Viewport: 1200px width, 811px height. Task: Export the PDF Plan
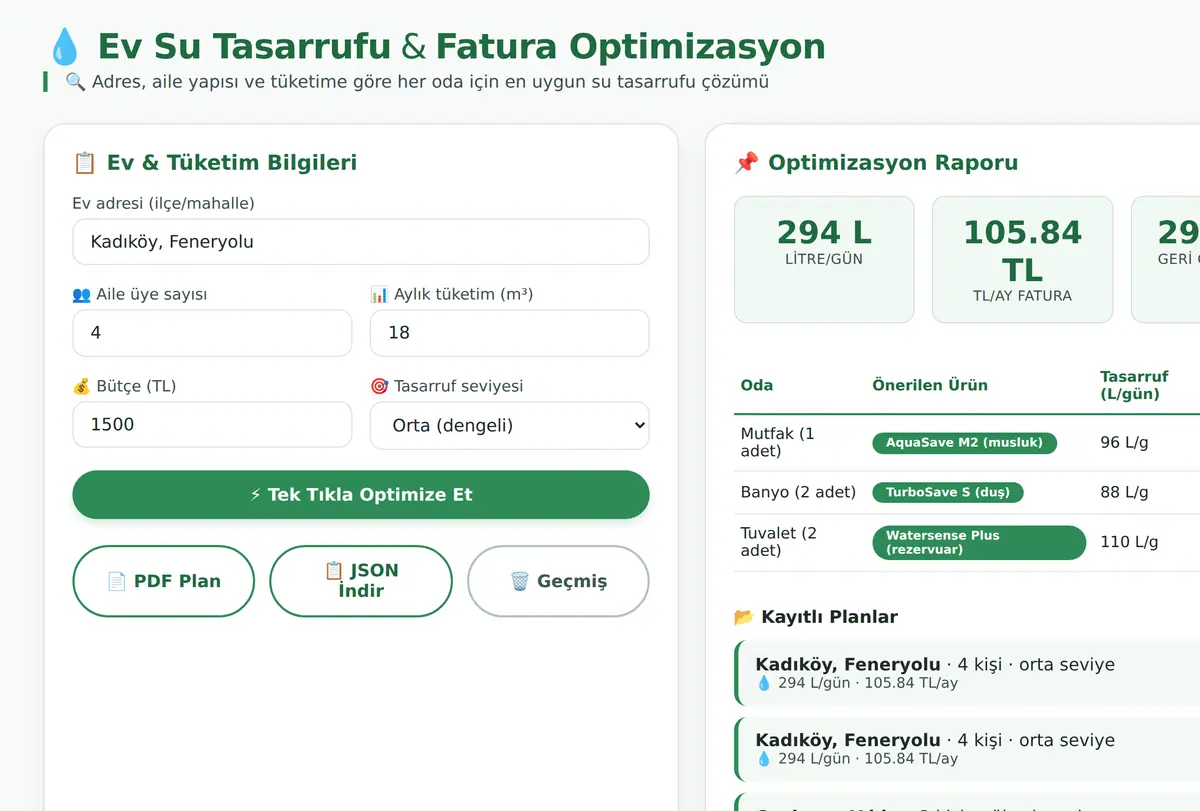[164, 581]
